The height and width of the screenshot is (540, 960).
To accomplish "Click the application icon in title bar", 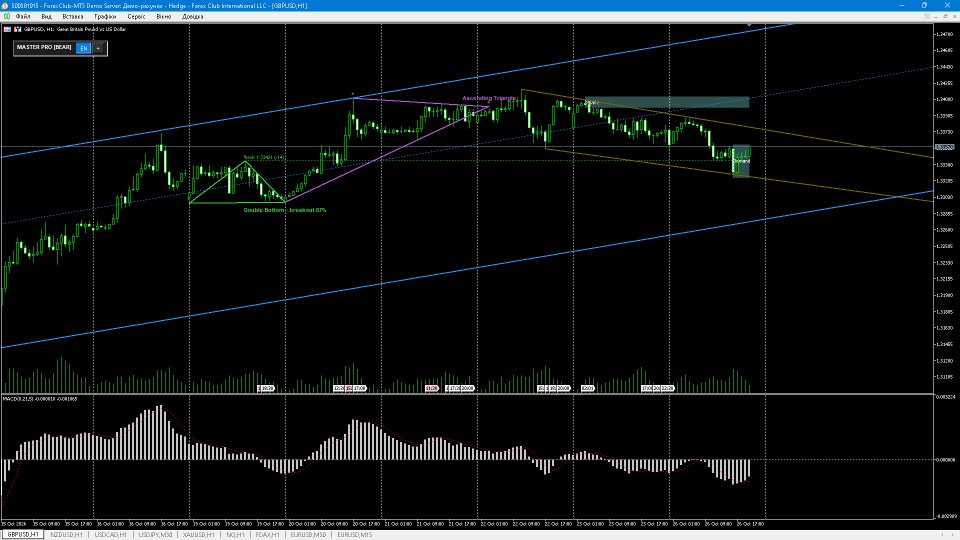I will pos(6,6).
